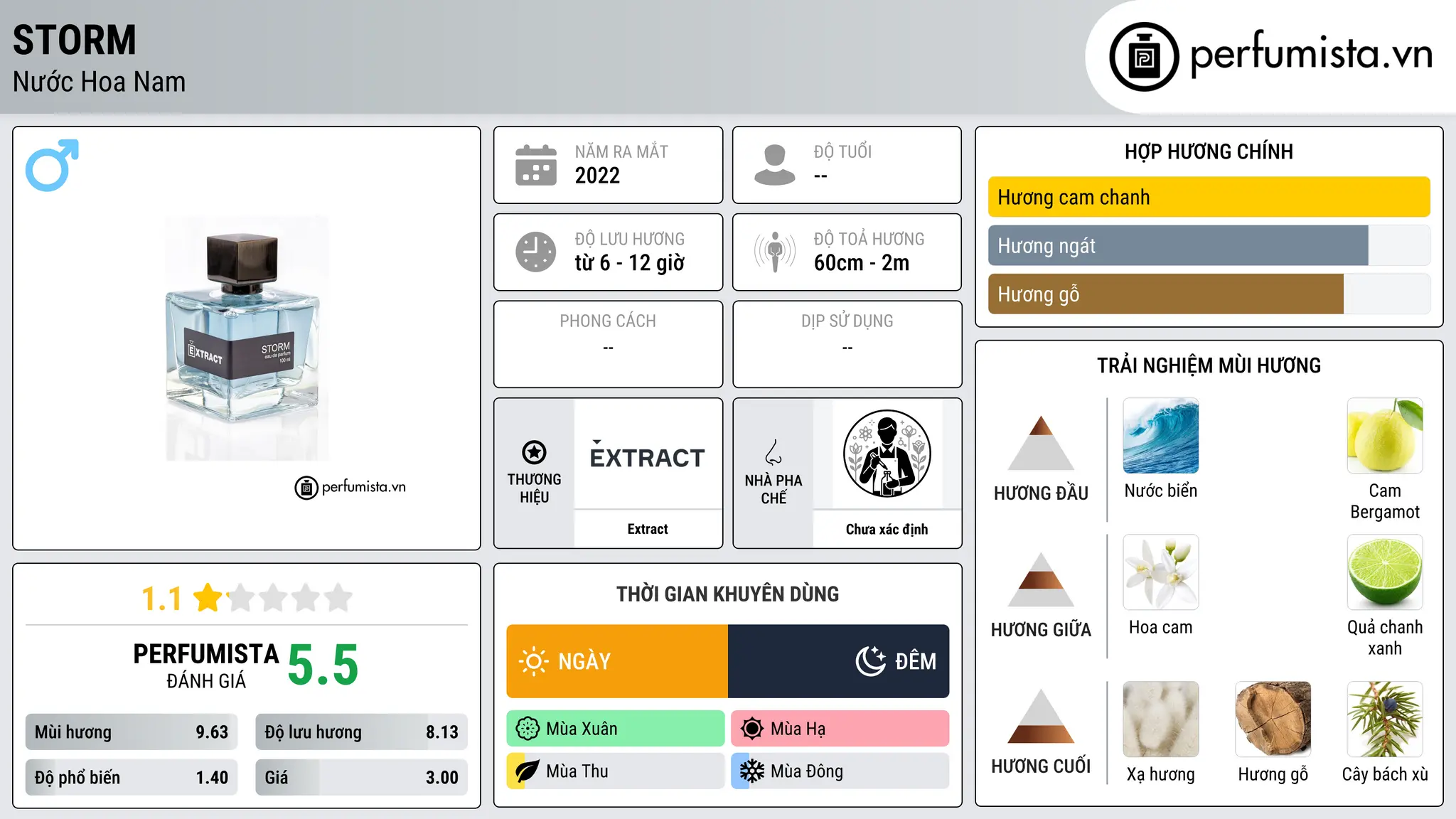The height and width of the screenshot is (819, 1456).
Task: Click the HƯƠNG GIỮA pyramid icon
Action: click(x=1041, y=579)
